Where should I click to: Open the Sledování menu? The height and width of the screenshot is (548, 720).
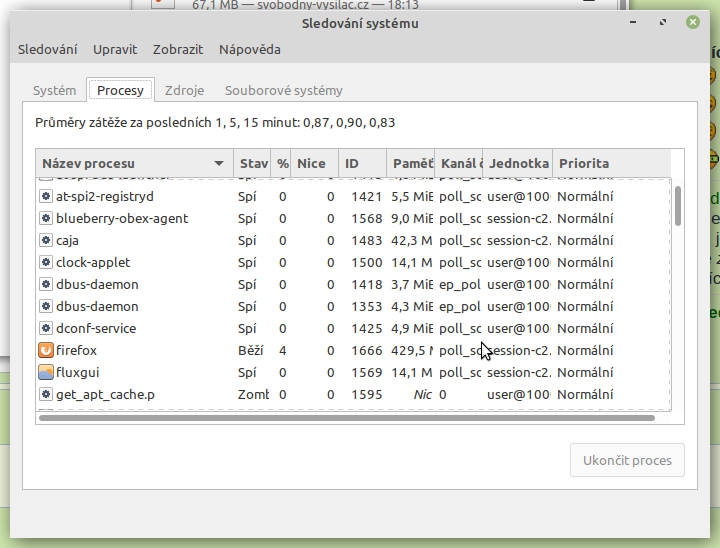(47, 49)
